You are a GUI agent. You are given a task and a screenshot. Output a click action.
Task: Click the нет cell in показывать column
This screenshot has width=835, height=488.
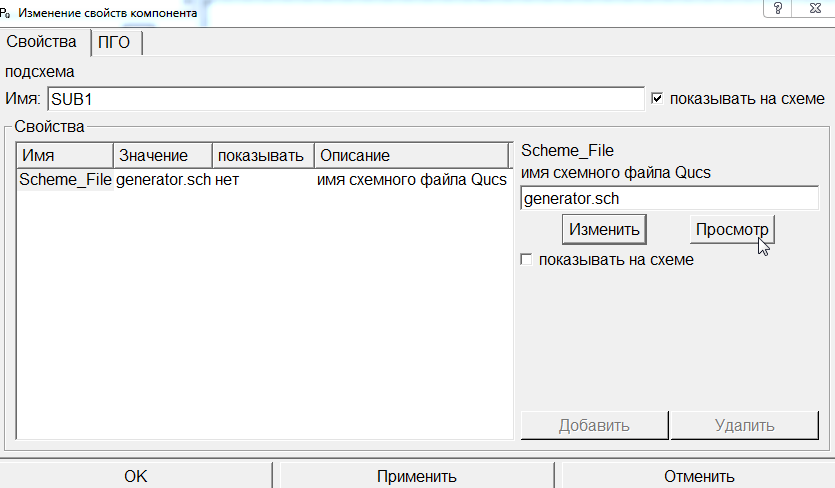[x=227, y=181]
